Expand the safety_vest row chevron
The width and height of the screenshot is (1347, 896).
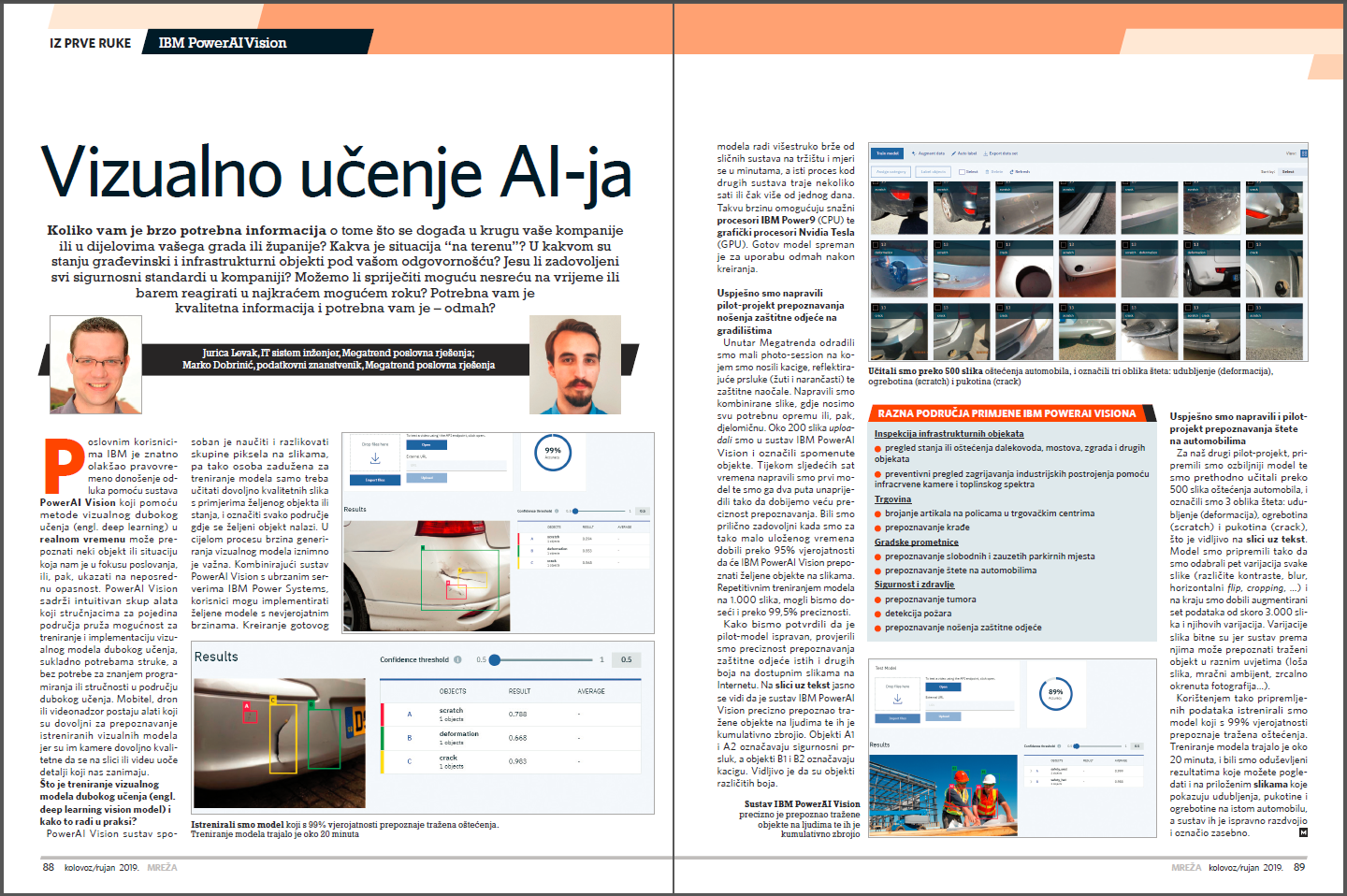point(1030,771)
